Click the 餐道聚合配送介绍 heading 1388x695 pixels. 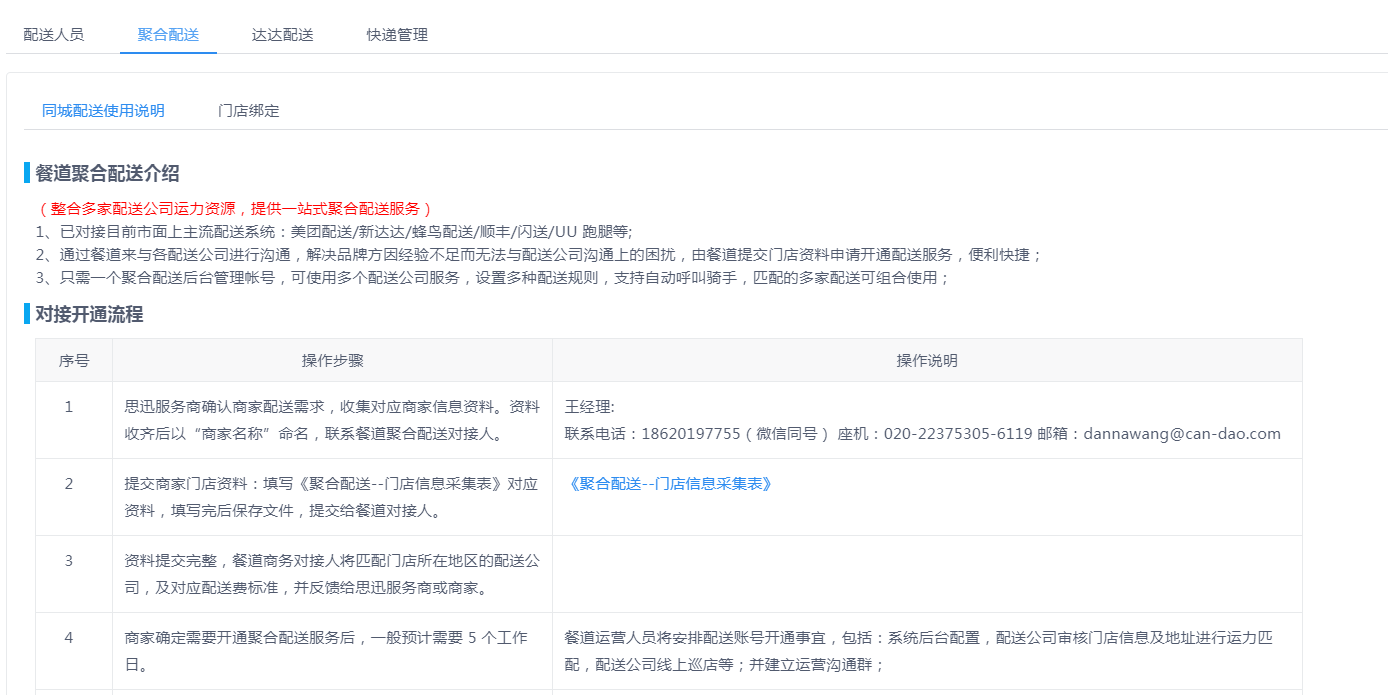coord(107,173)
